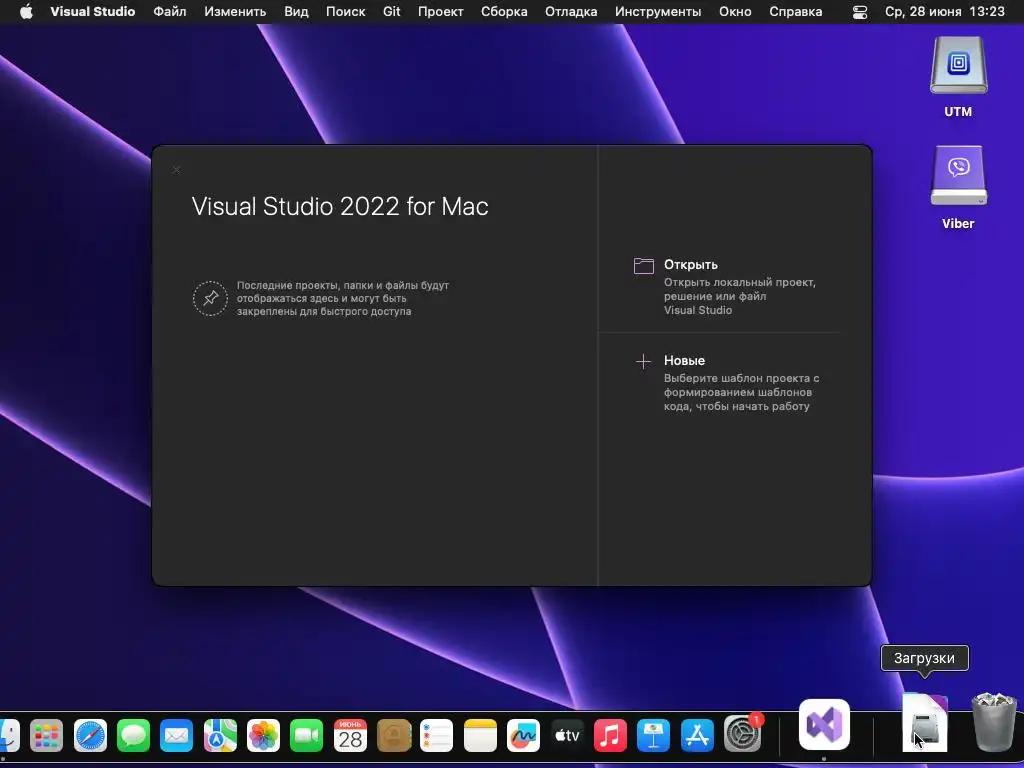Screen dimensions: 1024x768
Task: Click the Новые label to create project
Action: click(684, 360)
